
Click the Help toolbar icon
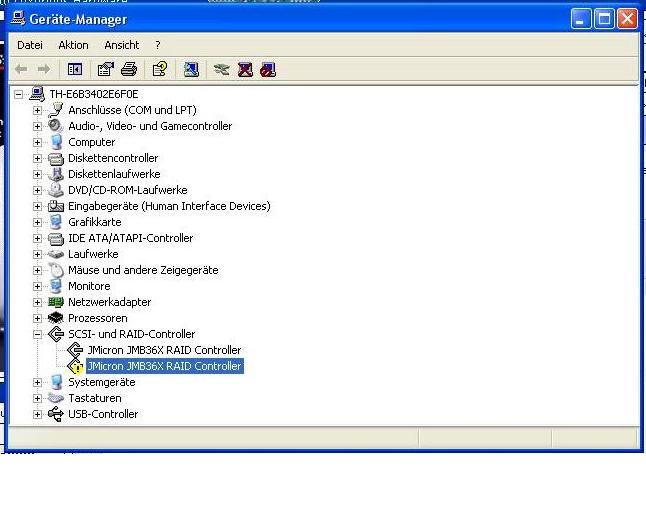coord(160,69)
